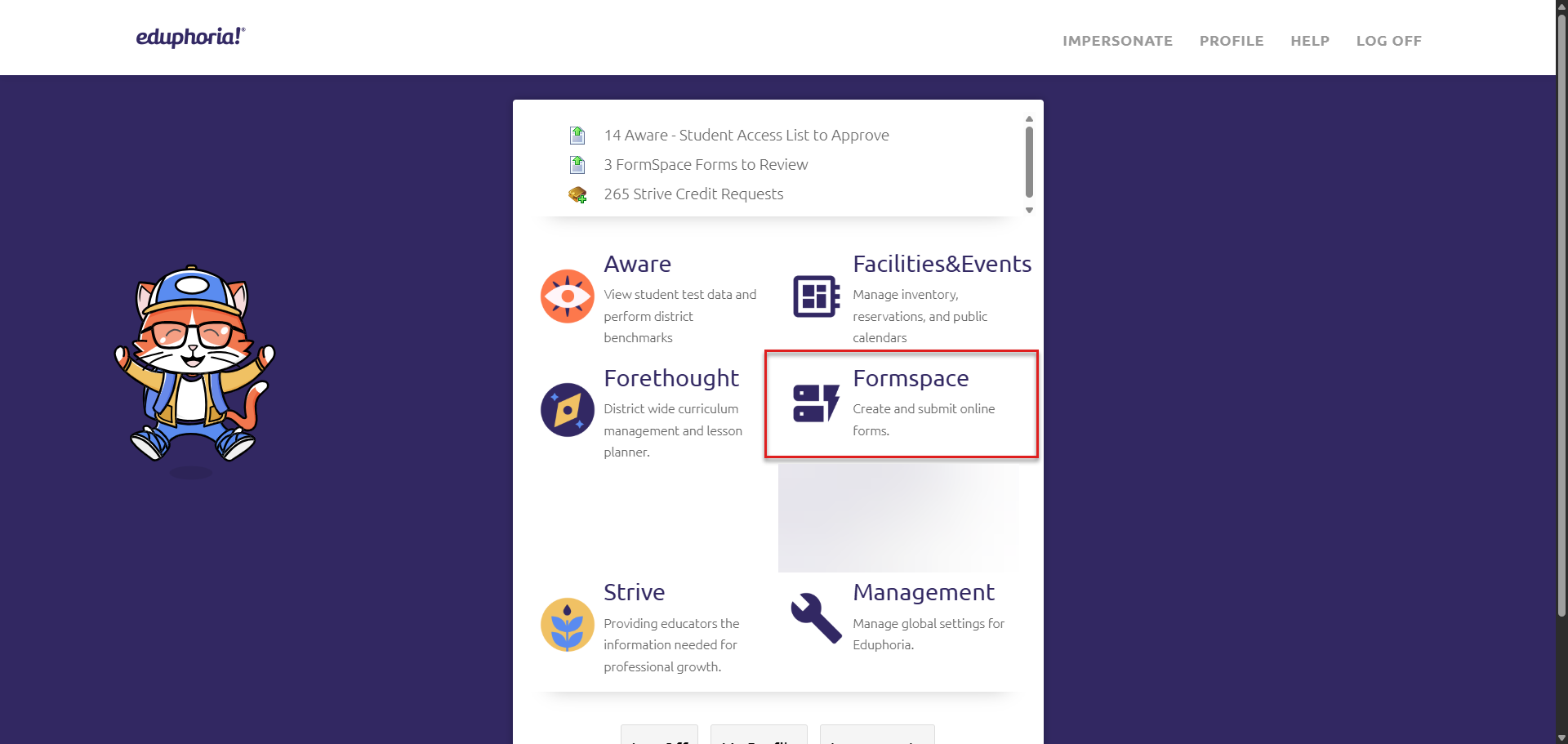Open the Strive plant icon

click(567, 625)
